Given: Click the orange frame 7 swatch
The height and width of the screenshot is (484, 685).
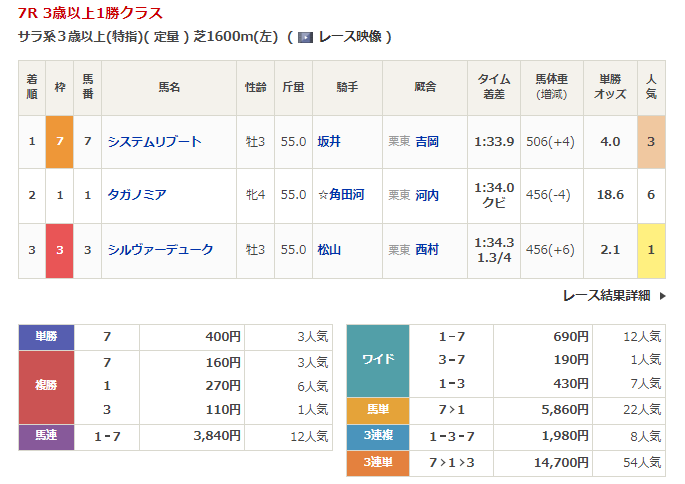Looking at the screenshot, I should pyautogui.click(x=59, y=142).
